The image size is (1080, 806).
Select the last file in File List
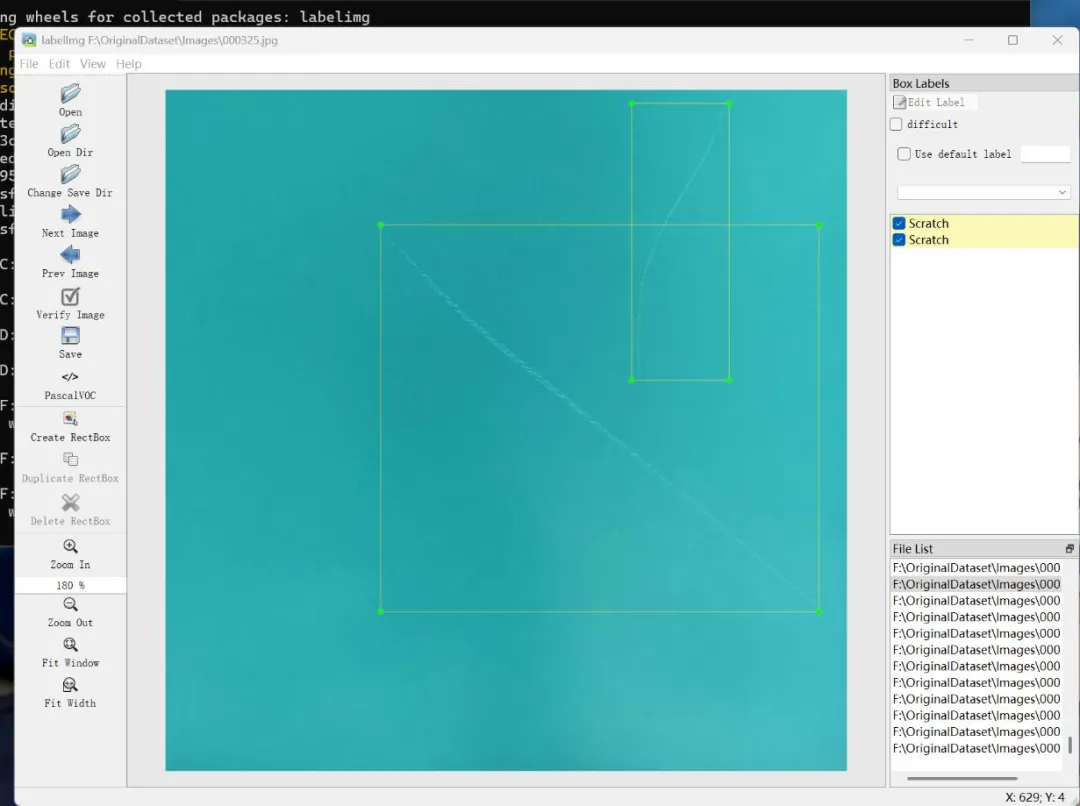point(976,748)
